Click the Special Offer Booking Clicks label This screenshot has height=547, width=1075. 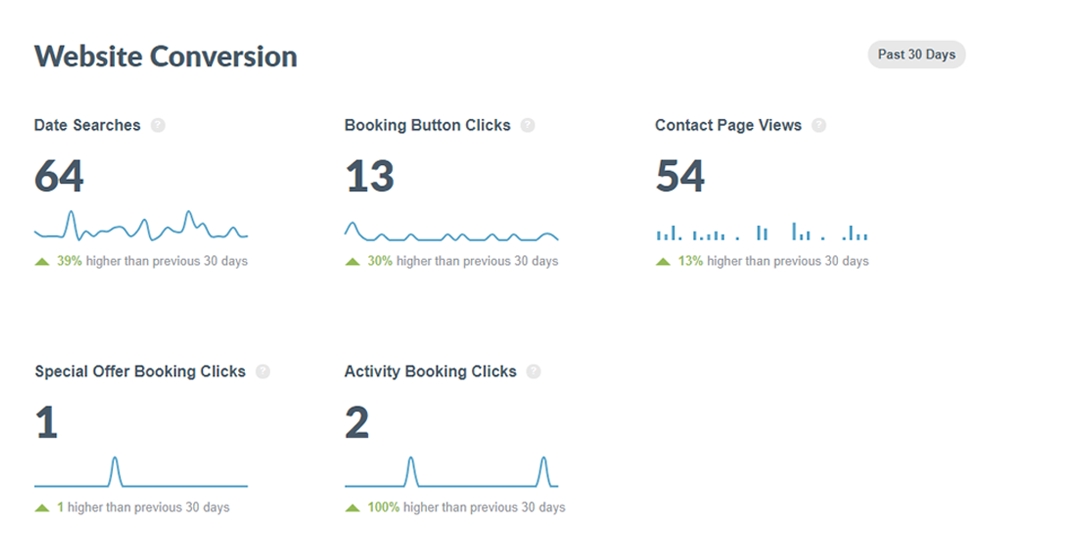coord(140,372)
